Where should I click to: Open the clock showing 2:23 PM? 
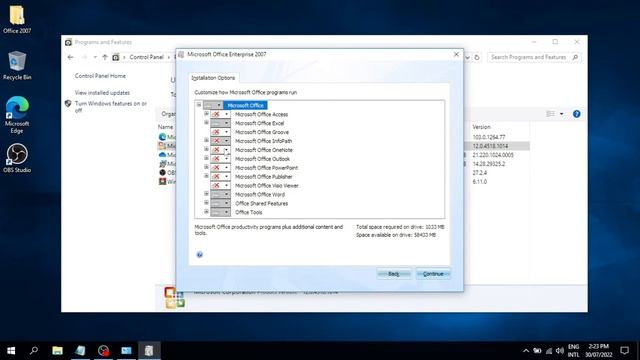coord(598,351)
